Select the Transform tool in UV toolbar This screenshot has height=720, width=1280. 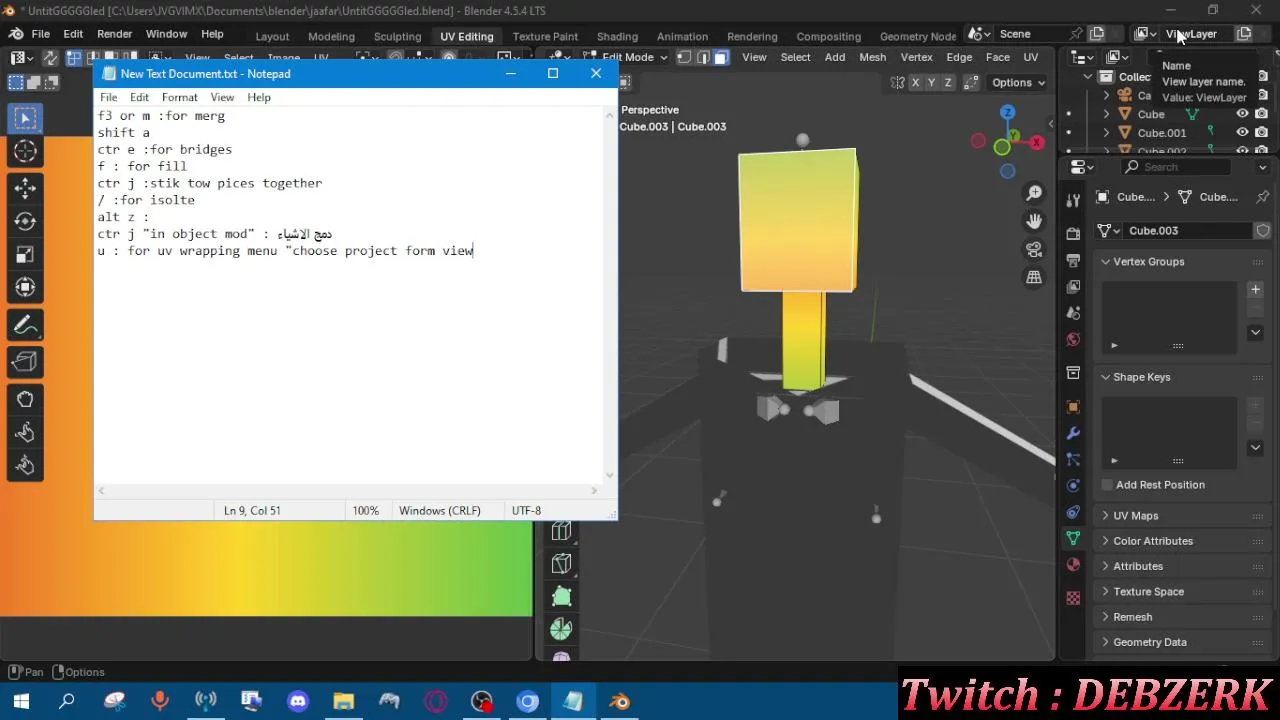pos(25,288)
